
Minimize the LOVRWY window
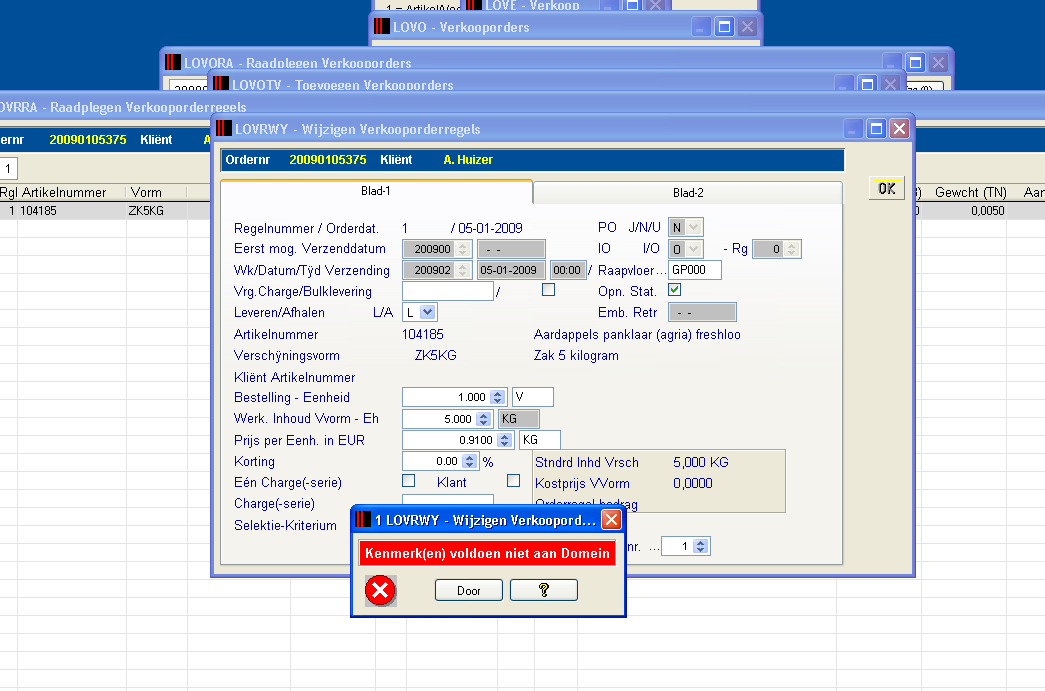coord(854,129)
